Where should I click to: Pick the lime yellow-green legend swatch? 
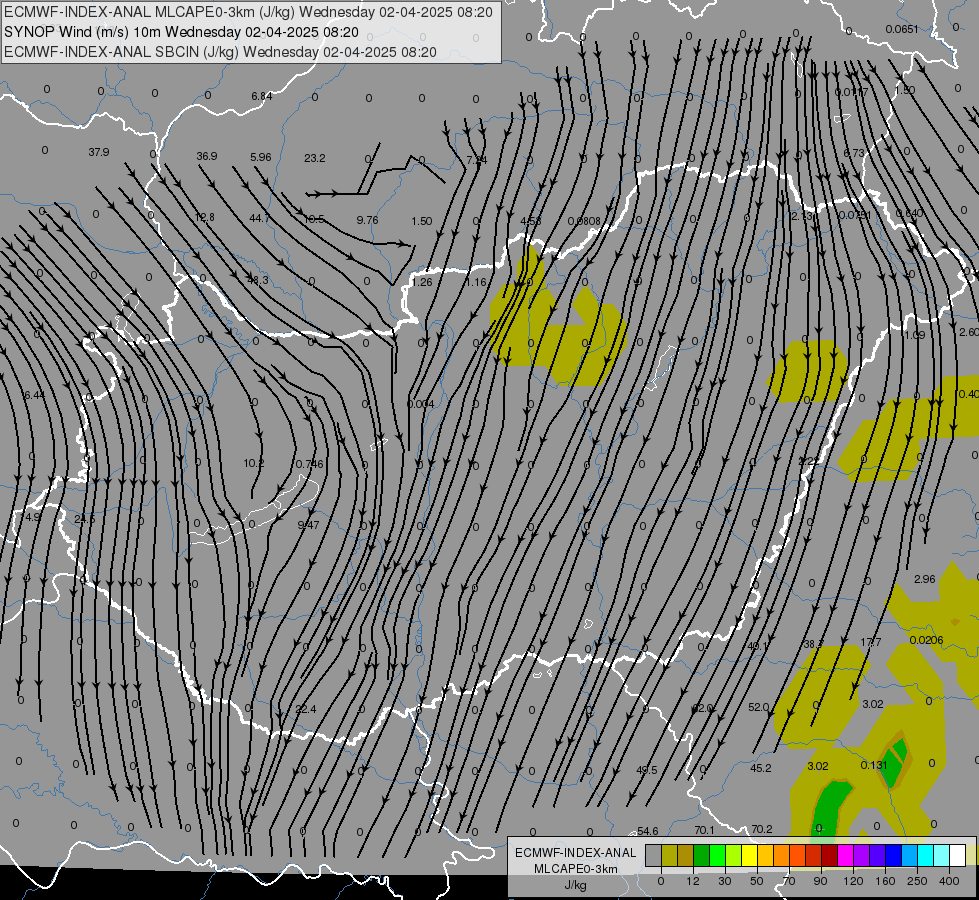click(x=734, y=855)
